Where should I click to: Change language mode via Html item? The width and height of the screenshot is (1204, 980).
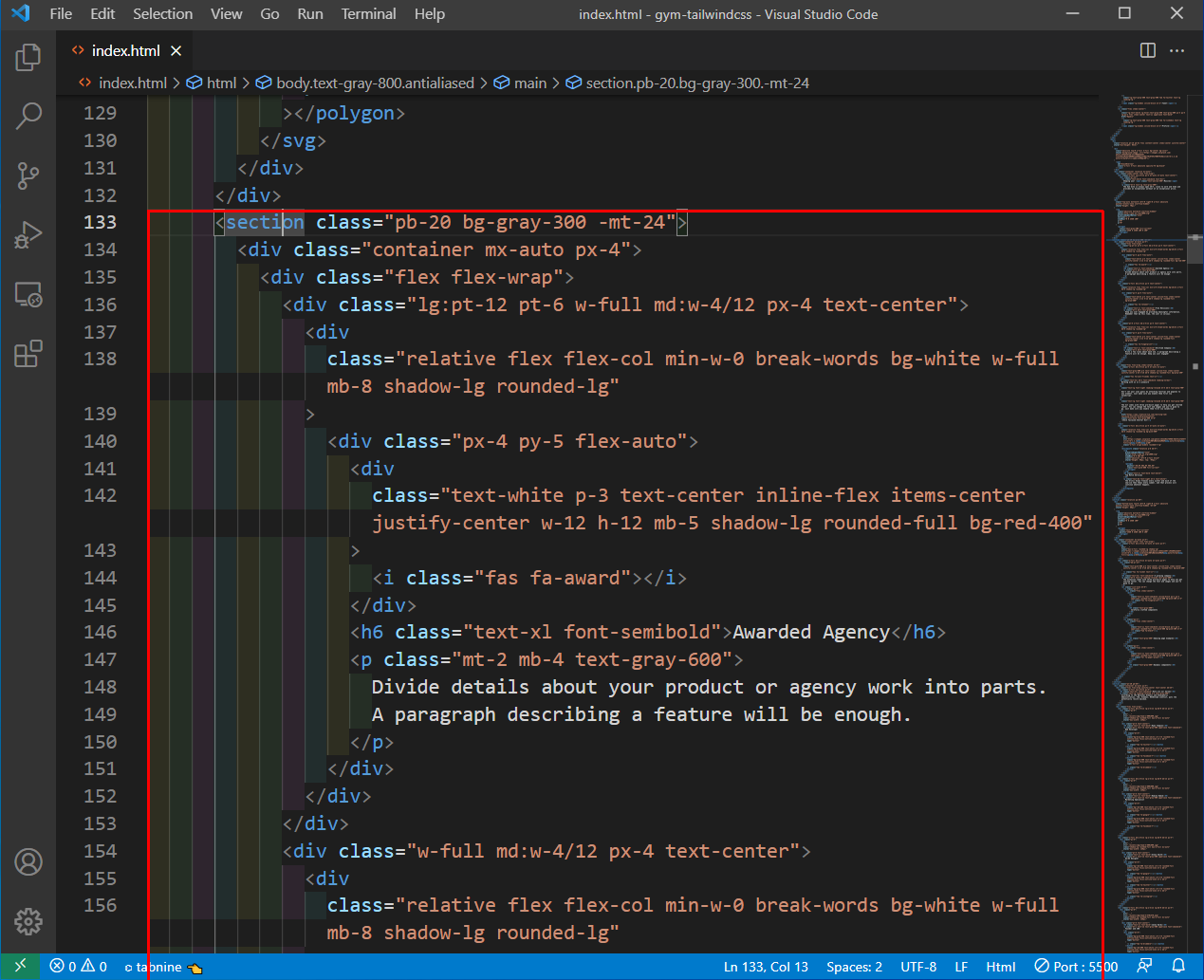pos(1001,967)
